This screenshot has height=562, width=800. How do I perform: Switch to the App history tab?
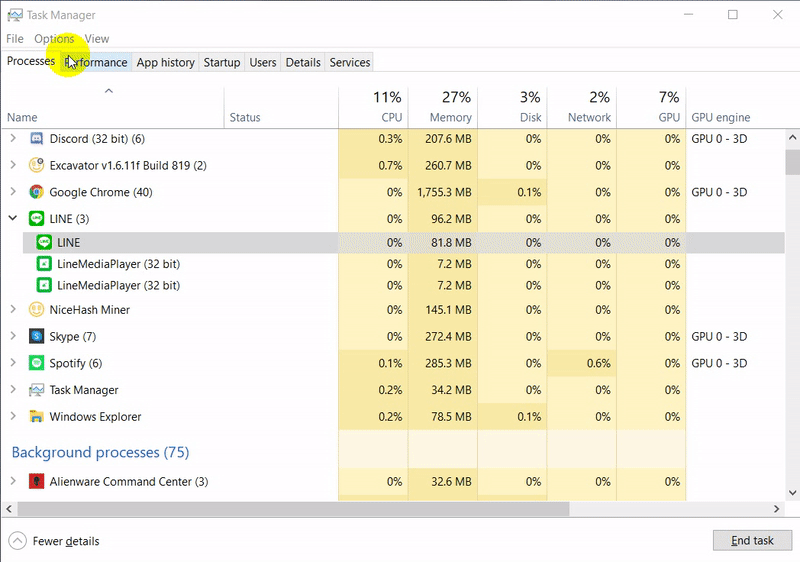(165, 62)
